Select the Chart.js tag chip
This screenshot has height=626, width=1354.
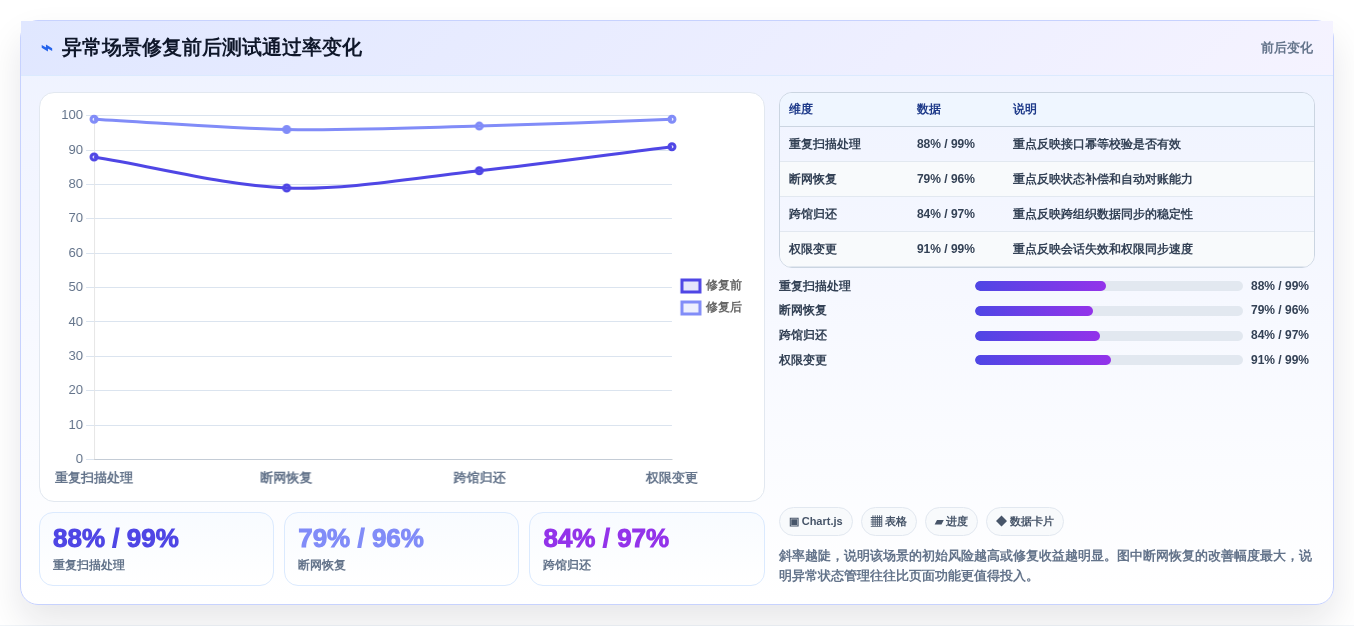point(816,521)
